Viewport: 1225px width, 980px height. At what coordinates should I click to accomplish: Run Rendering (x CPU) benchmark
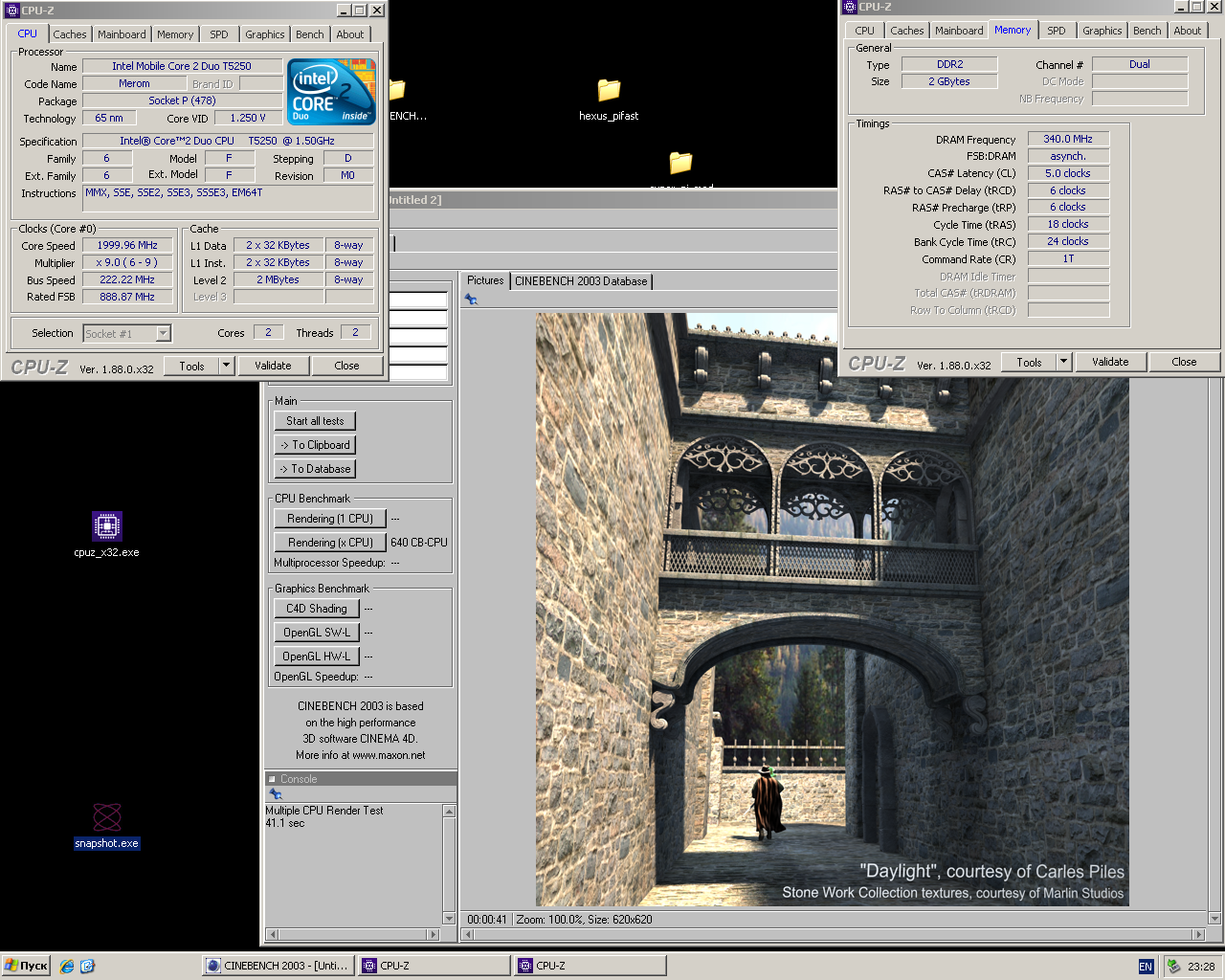tap(330, 543)
